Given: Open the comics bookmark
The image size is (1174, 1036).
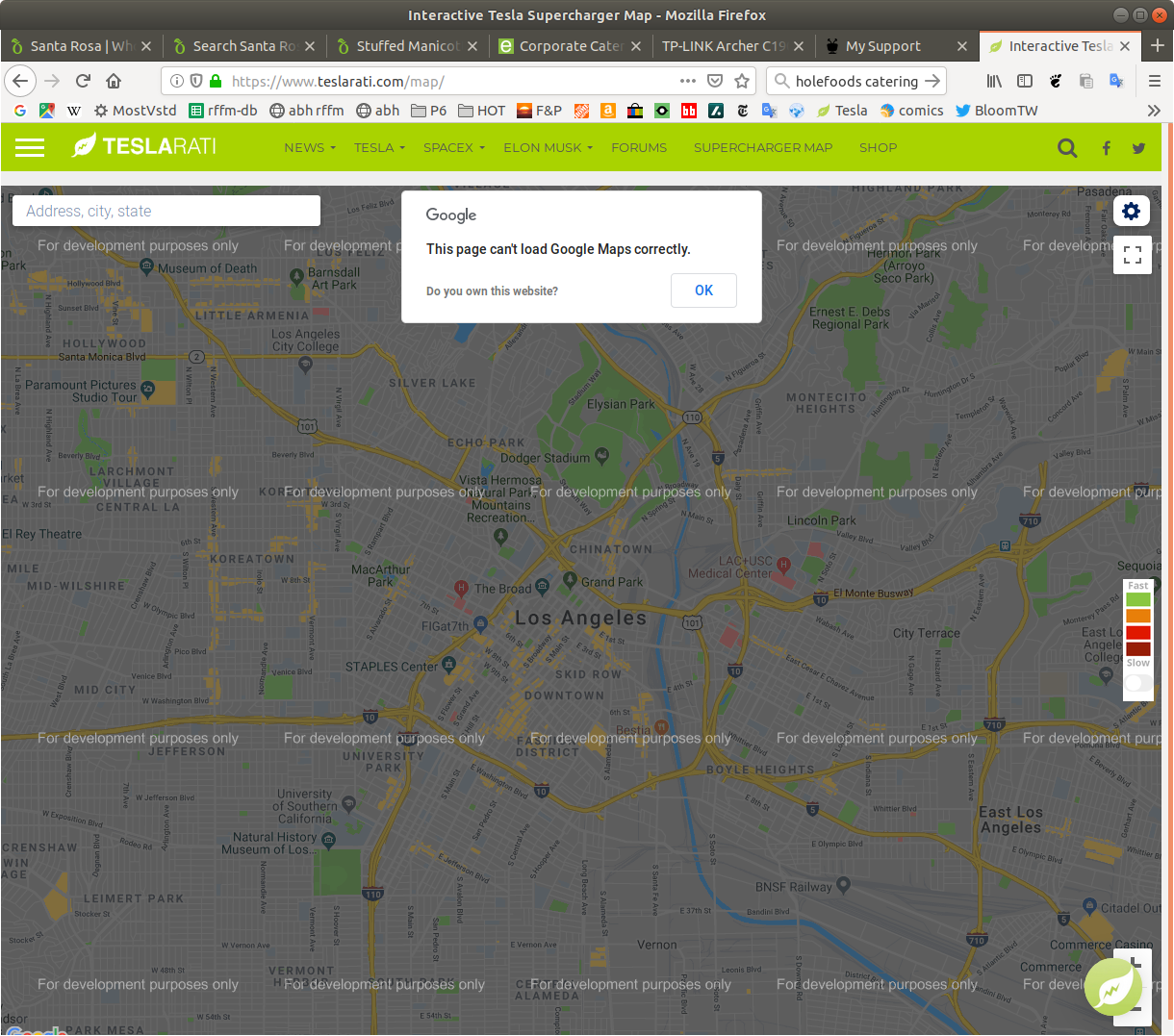Looking at the screenshot, I should (911, 111).
